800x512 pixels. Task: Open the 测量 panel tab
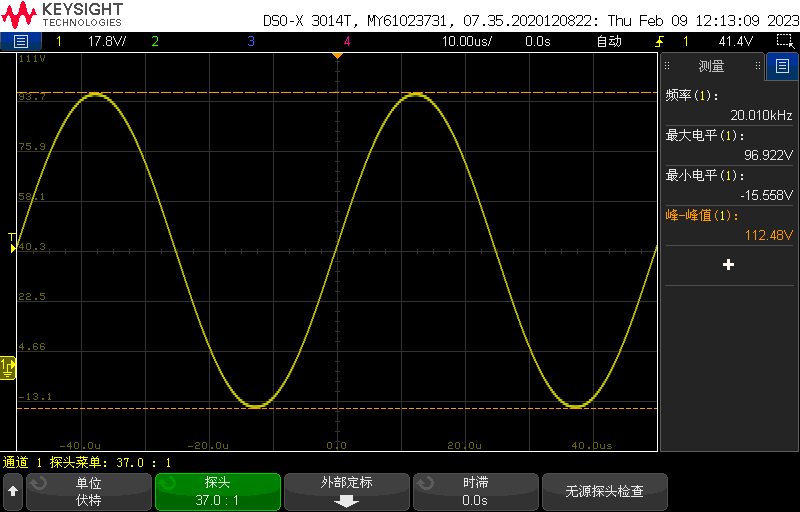tap(711, 67)
